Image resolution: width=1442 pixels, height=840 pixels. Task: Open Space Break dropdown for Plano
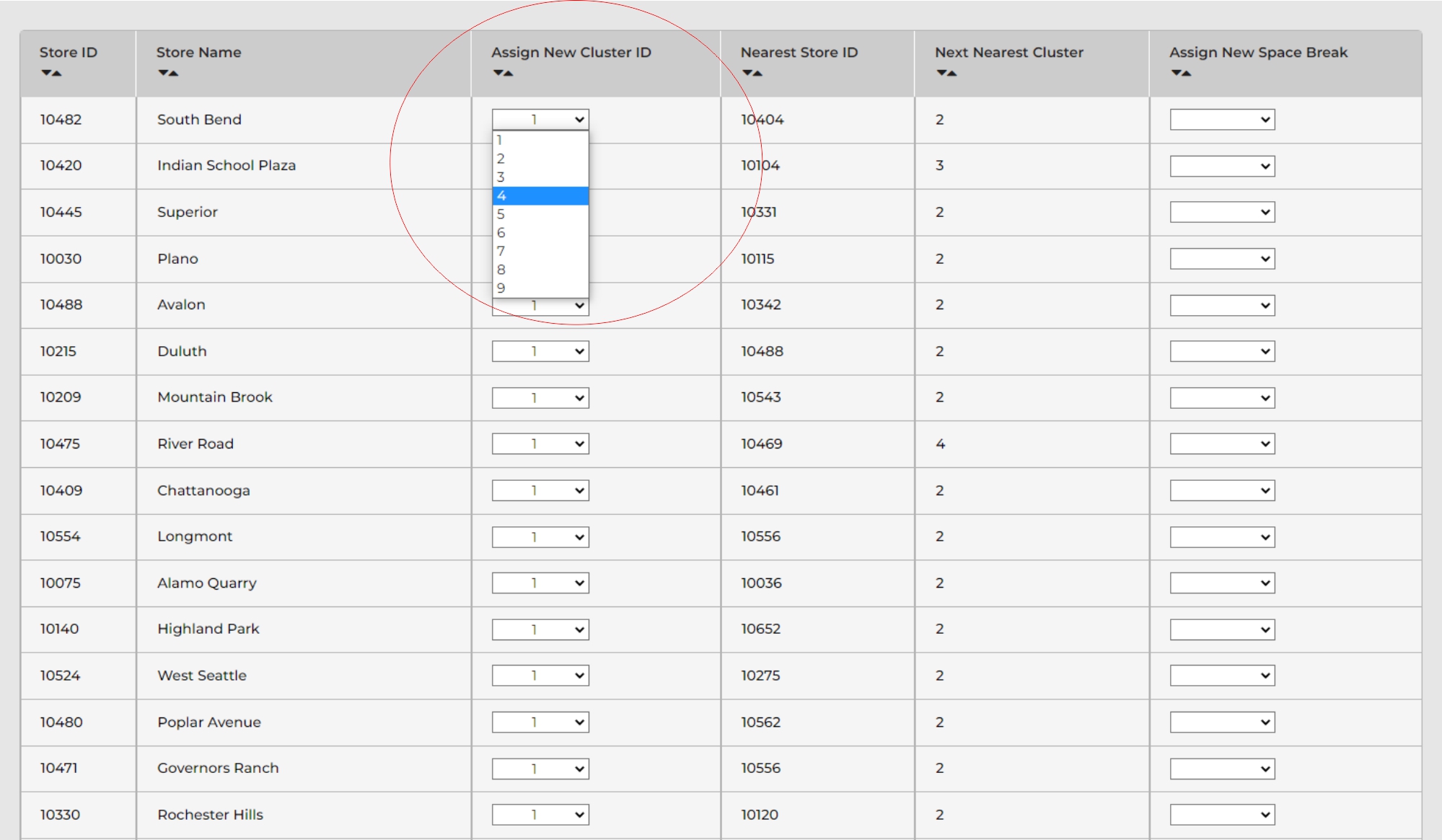pos(1222,259)
